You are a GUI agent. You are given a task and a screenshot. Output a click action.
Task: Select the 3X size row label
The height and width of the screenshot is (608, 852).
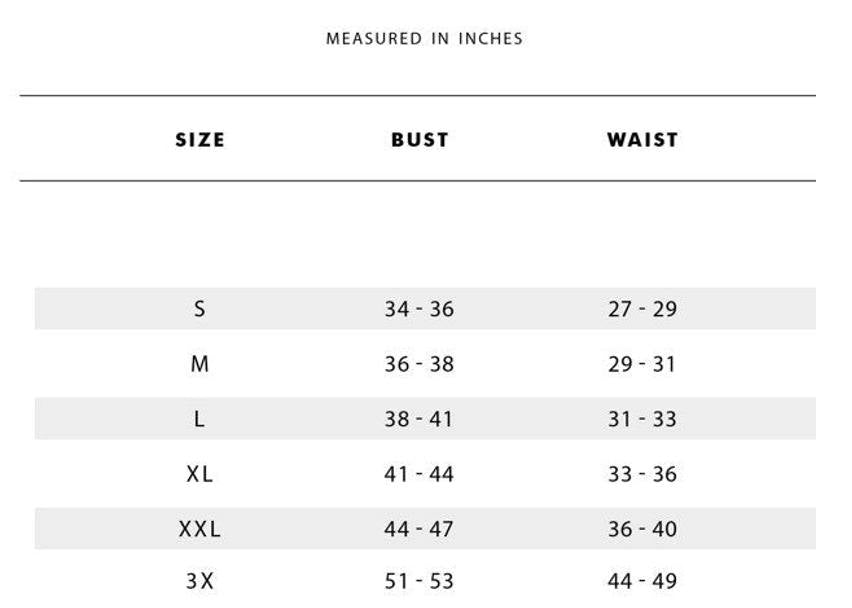click(x=199, y=581)
